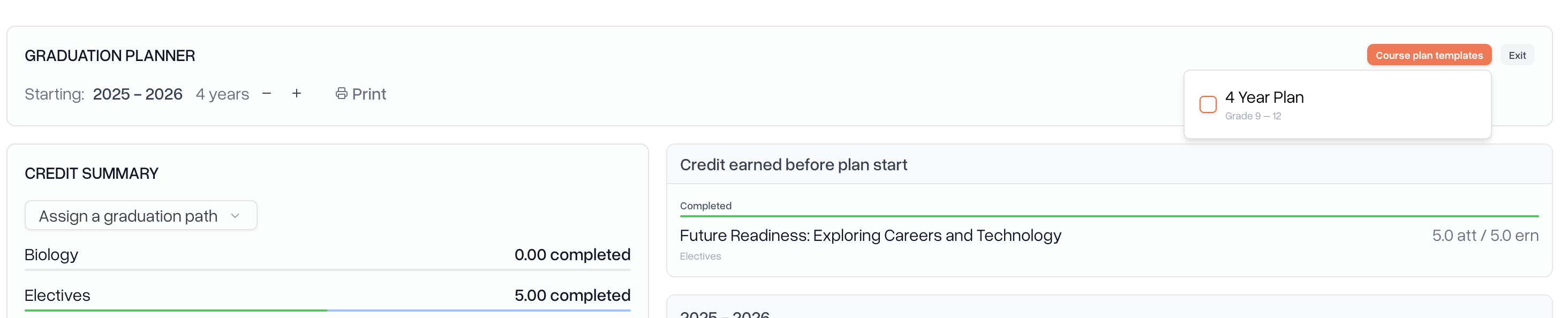Viewport: 1568px width, 318px height.
Task: Open the Assign a graduation path dropdown
Action: [x=141, y=216]
